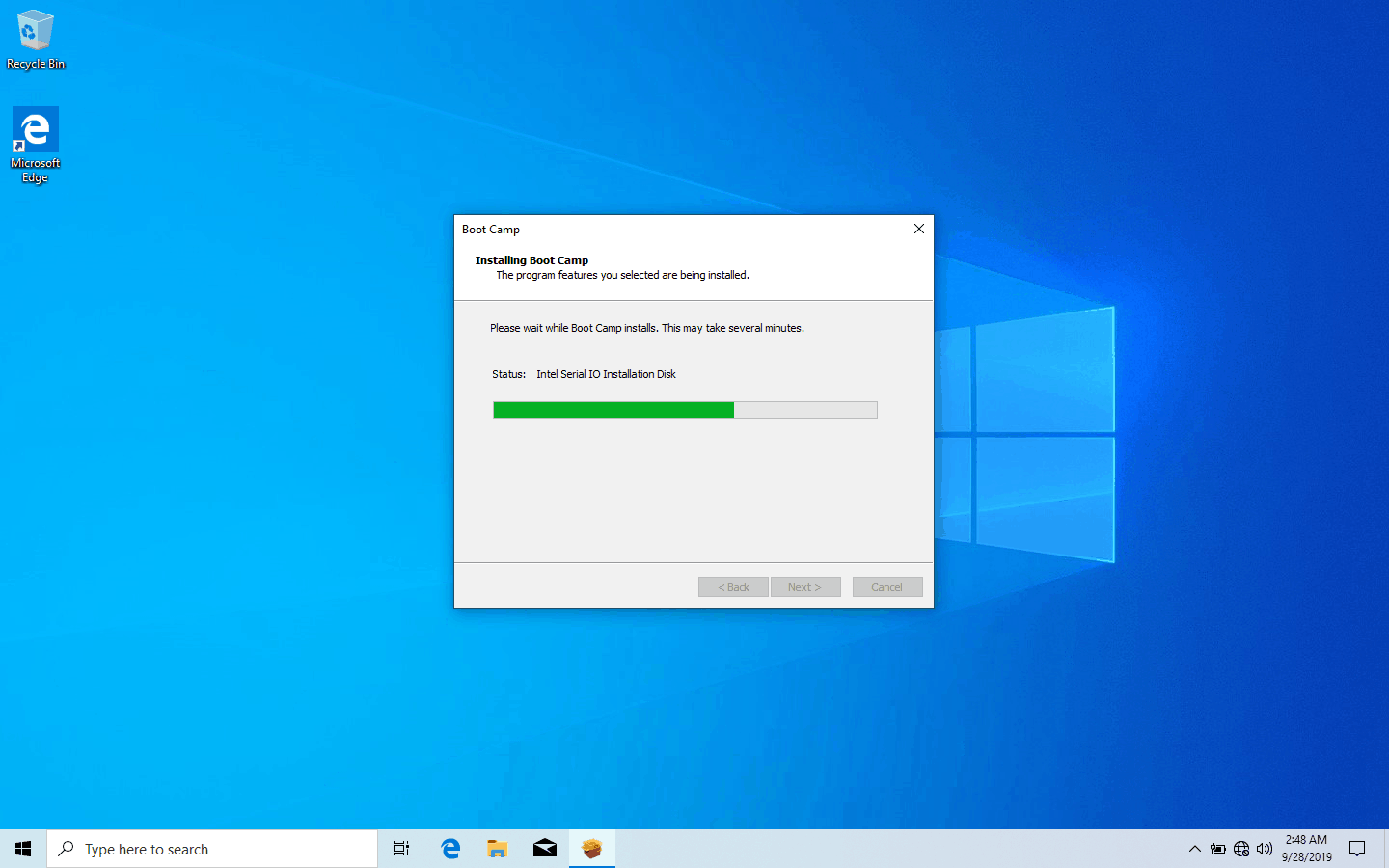Open Task View on the taskbar

(x=401, y=849)
